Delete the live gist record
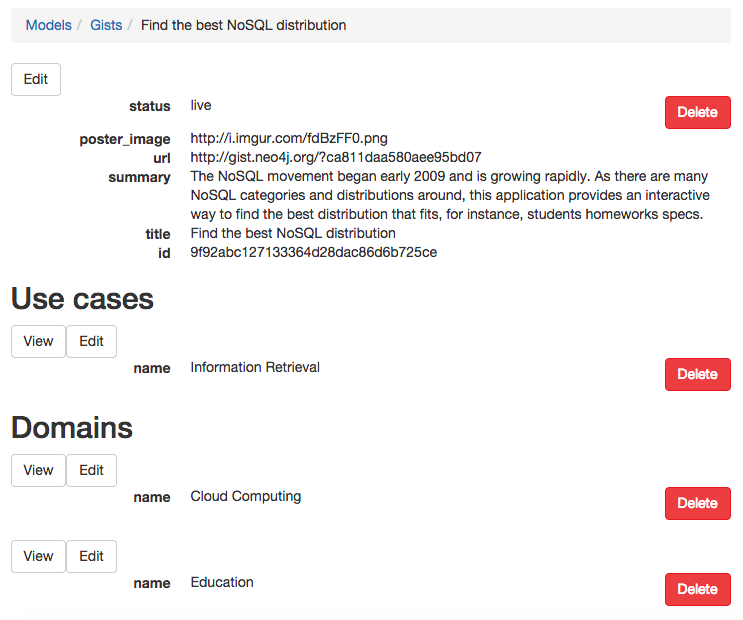This screenshot has height=620, width=743. 698,112
